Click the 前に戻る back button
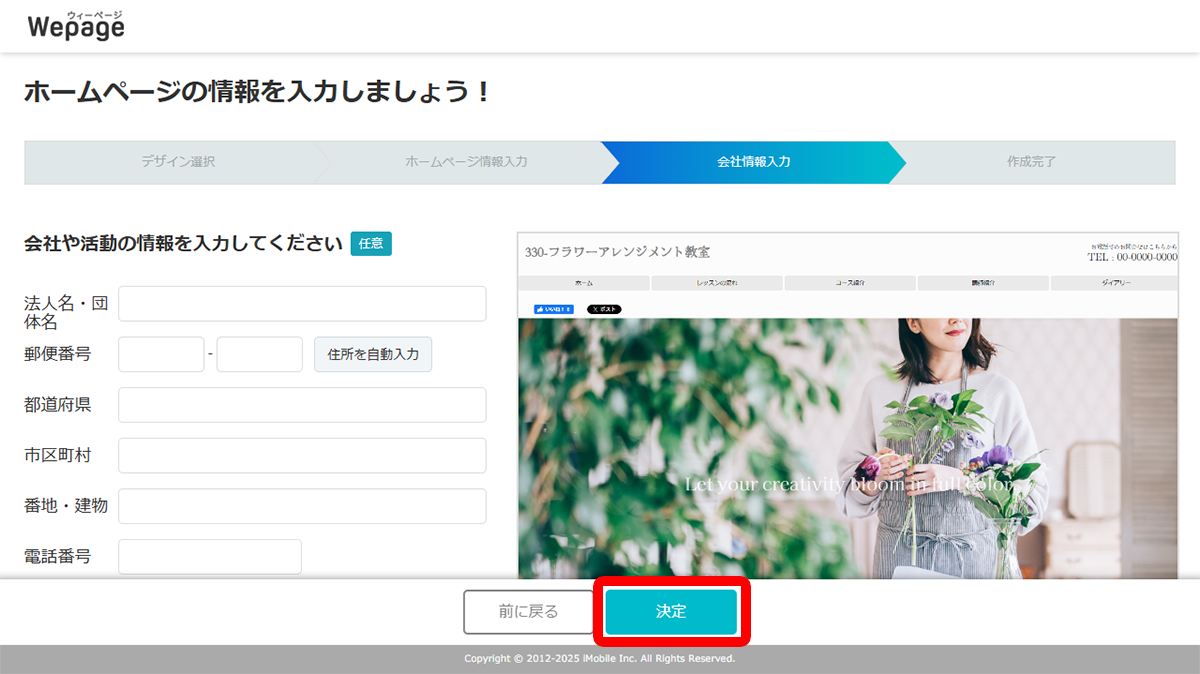Image resolution: width=1200 pixels, height=674 pixels. (527, 611)
